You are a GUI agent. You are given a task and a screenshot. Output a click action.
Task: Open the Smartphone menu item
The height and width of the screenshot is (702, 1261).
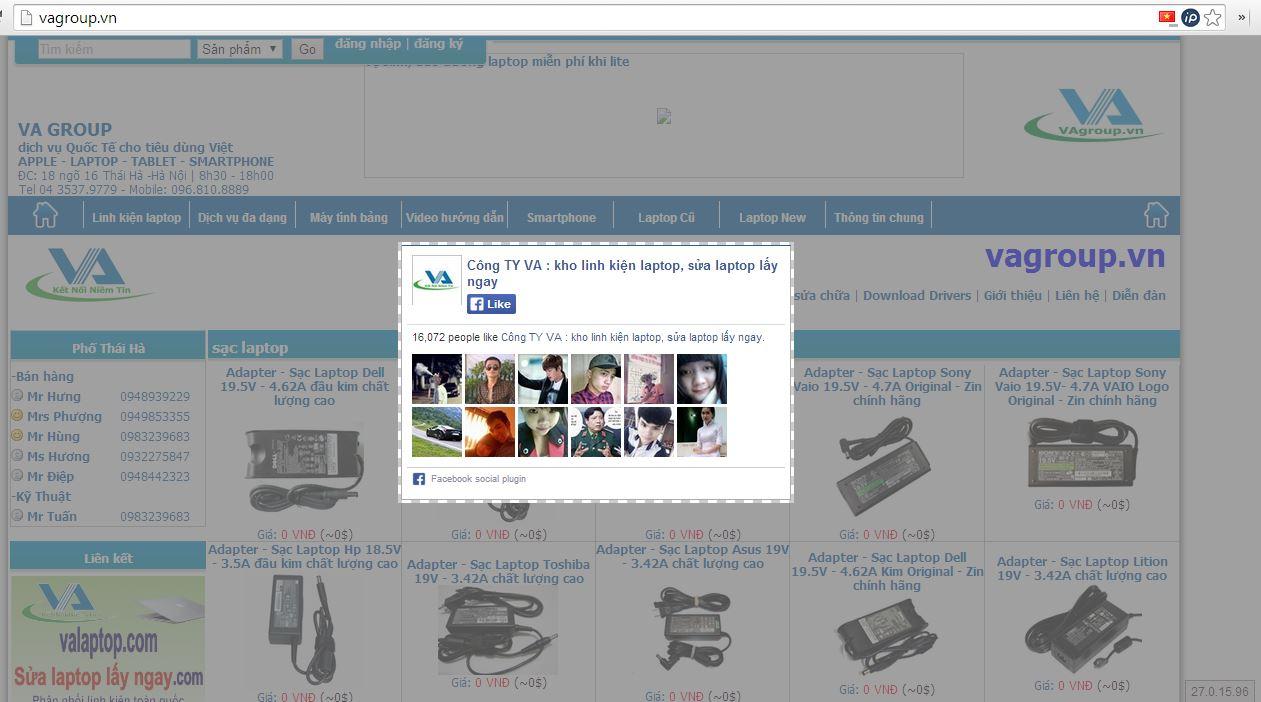[561, 217]
